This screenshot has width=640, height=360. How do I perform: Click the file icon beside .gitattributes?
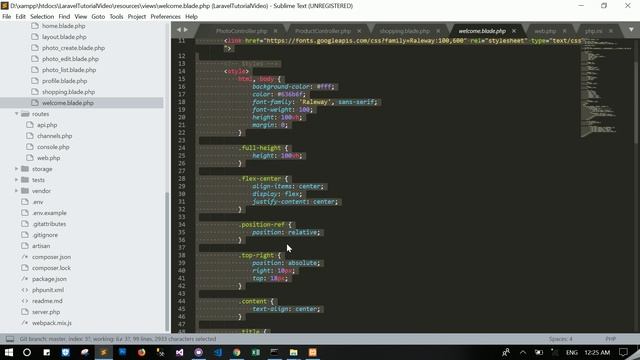click(25, 224)
